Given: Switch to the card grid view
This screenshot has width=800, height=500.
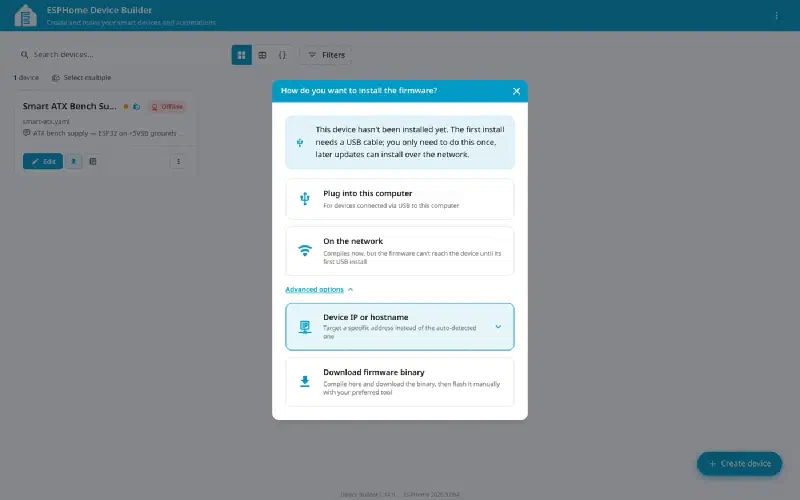Looking at the screenshot, I should tap(242, 55).
